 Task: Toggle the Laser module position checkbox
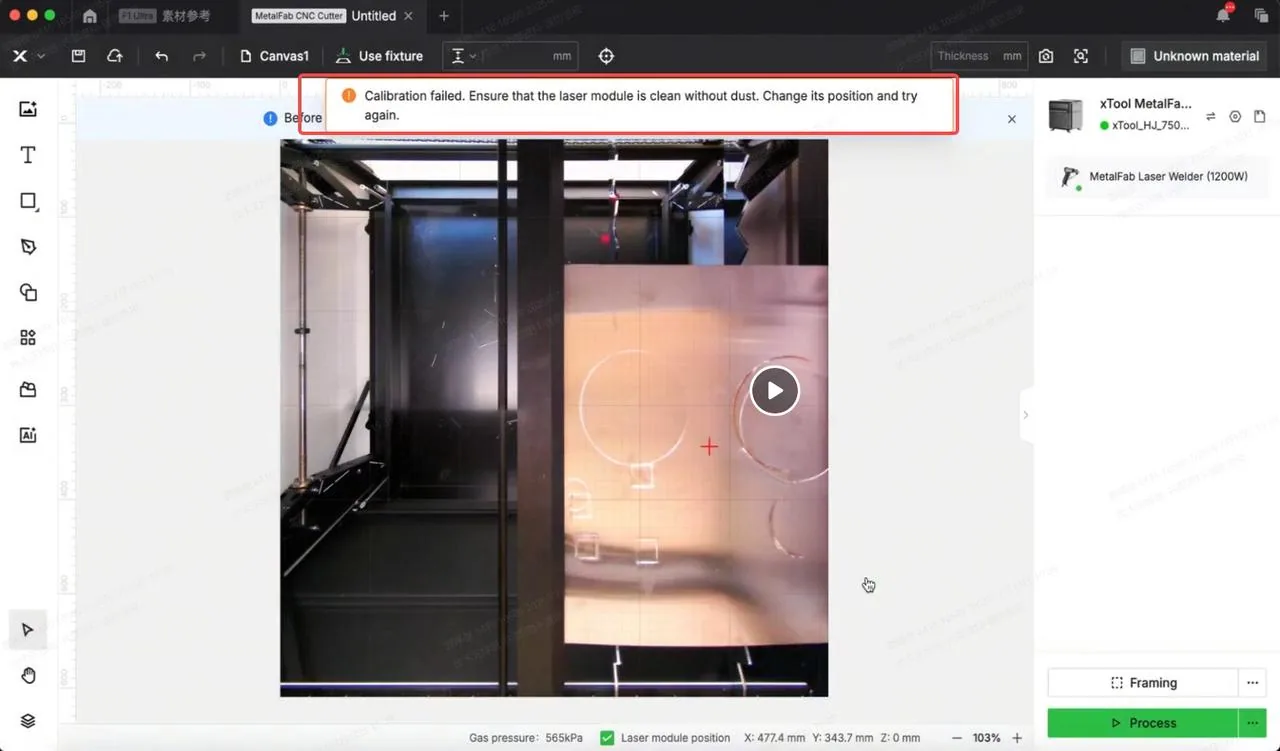pos(607,738)
